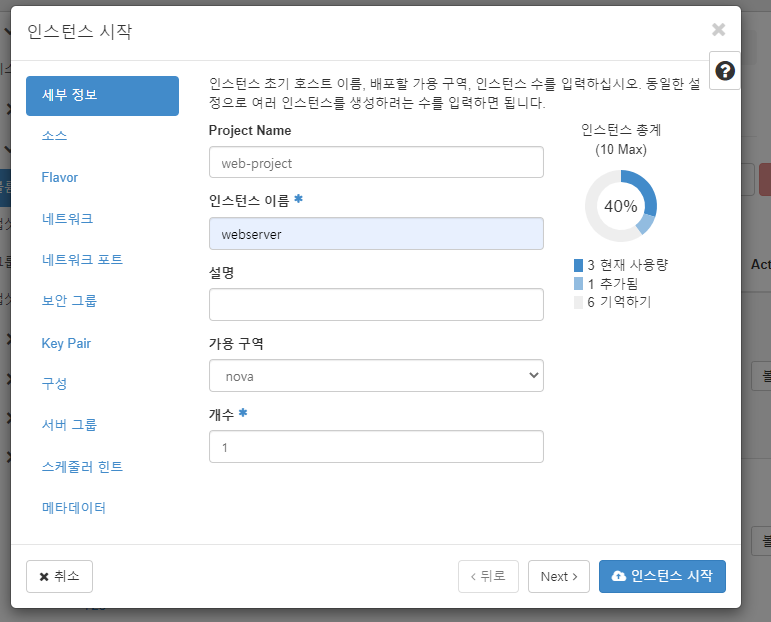Open the 서버 그룹 tab
The width and height of the screenshot is (771, 622).
tap(69, 424)
